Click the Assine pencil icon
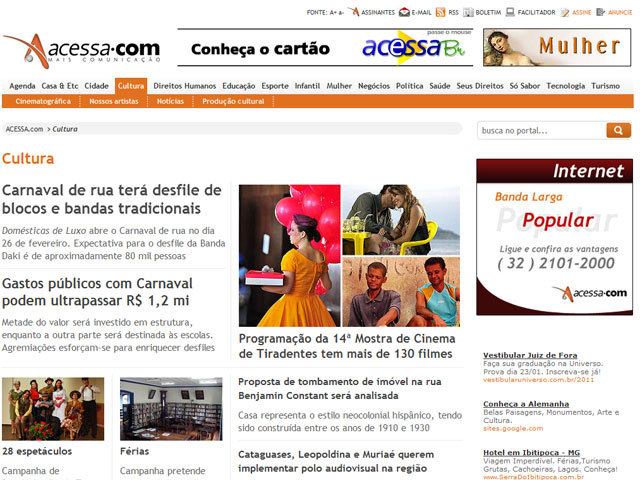Viewport: 640px width, 480px height. tap(564, 13)
